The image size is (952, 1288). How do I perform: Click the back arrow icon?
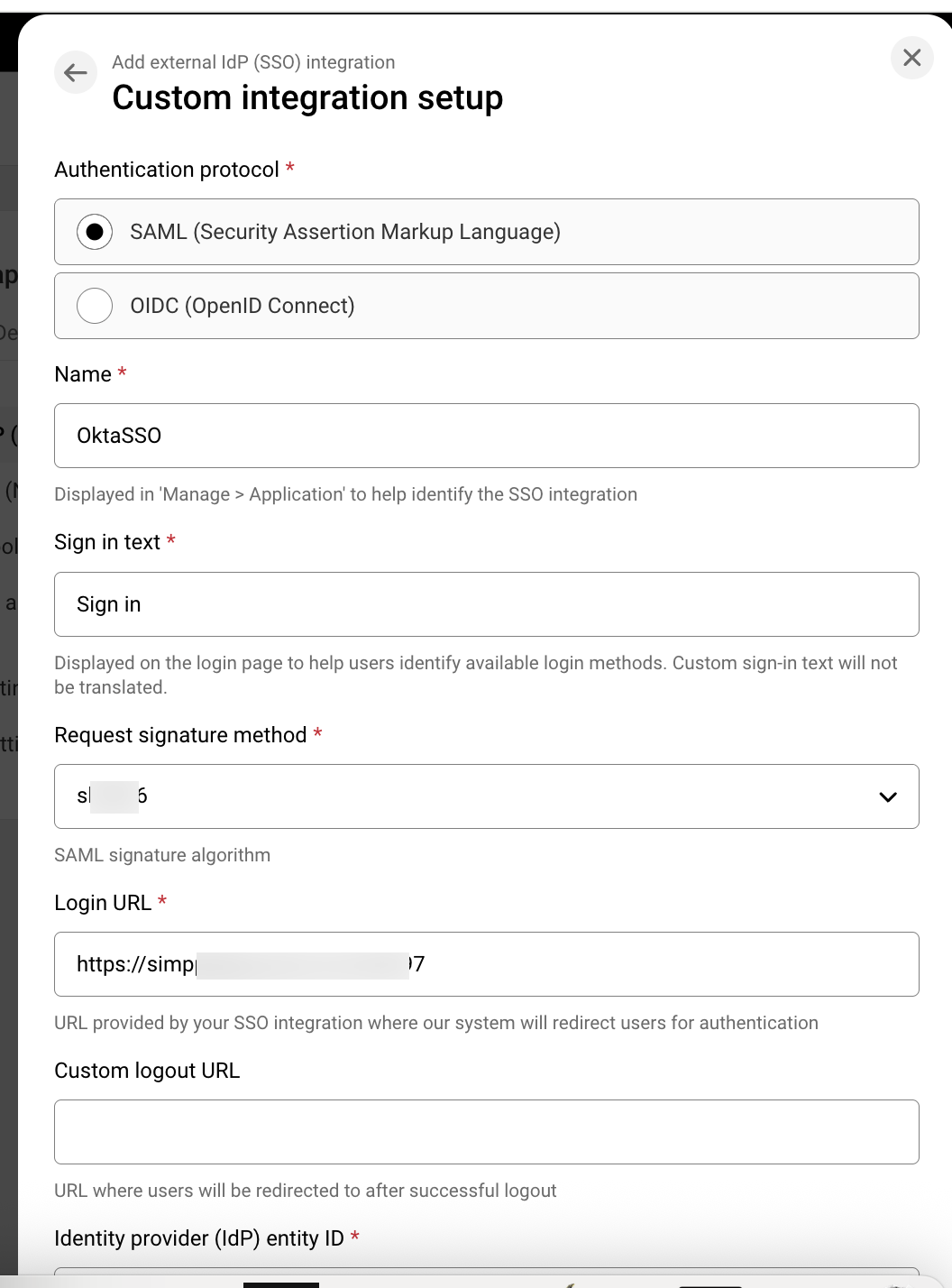76,72
